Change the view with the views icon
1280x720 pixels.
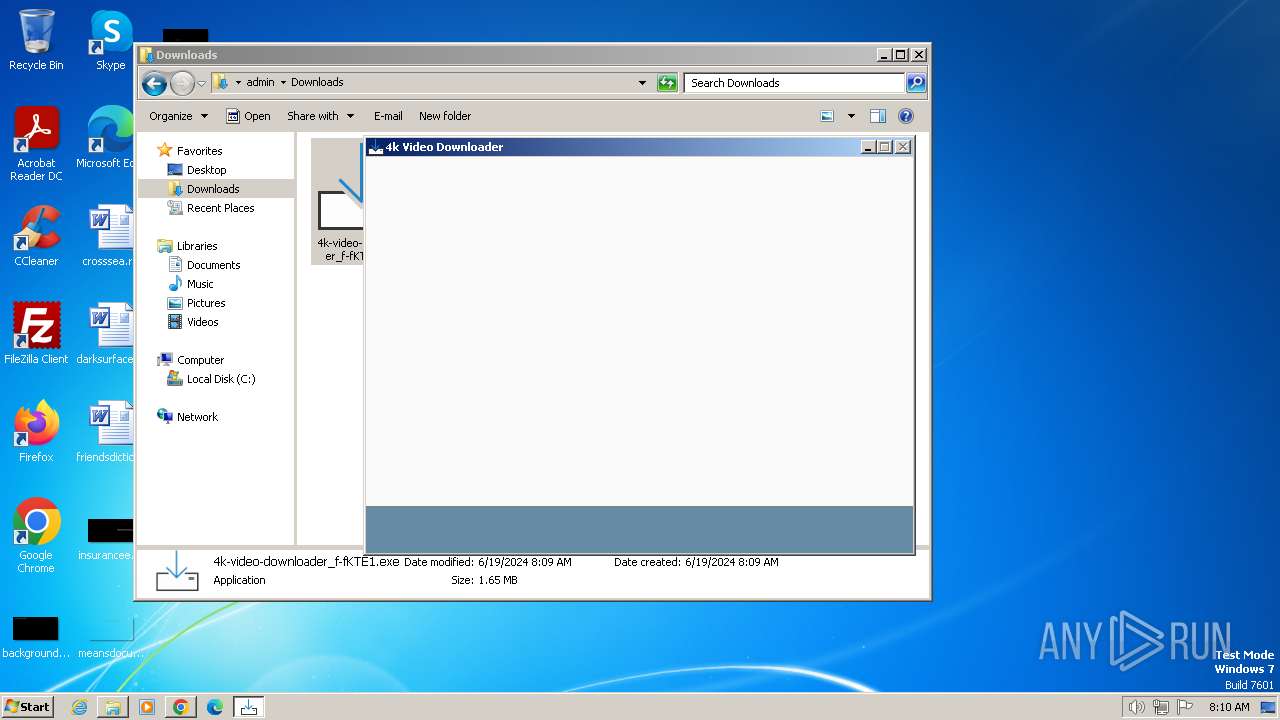click(x=827, y=116)
